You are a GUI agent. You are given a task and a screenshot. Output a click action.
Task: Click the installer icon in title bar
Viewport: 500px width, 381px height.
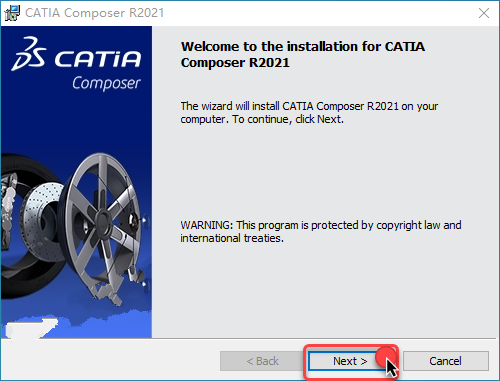[x=12, y=13]
